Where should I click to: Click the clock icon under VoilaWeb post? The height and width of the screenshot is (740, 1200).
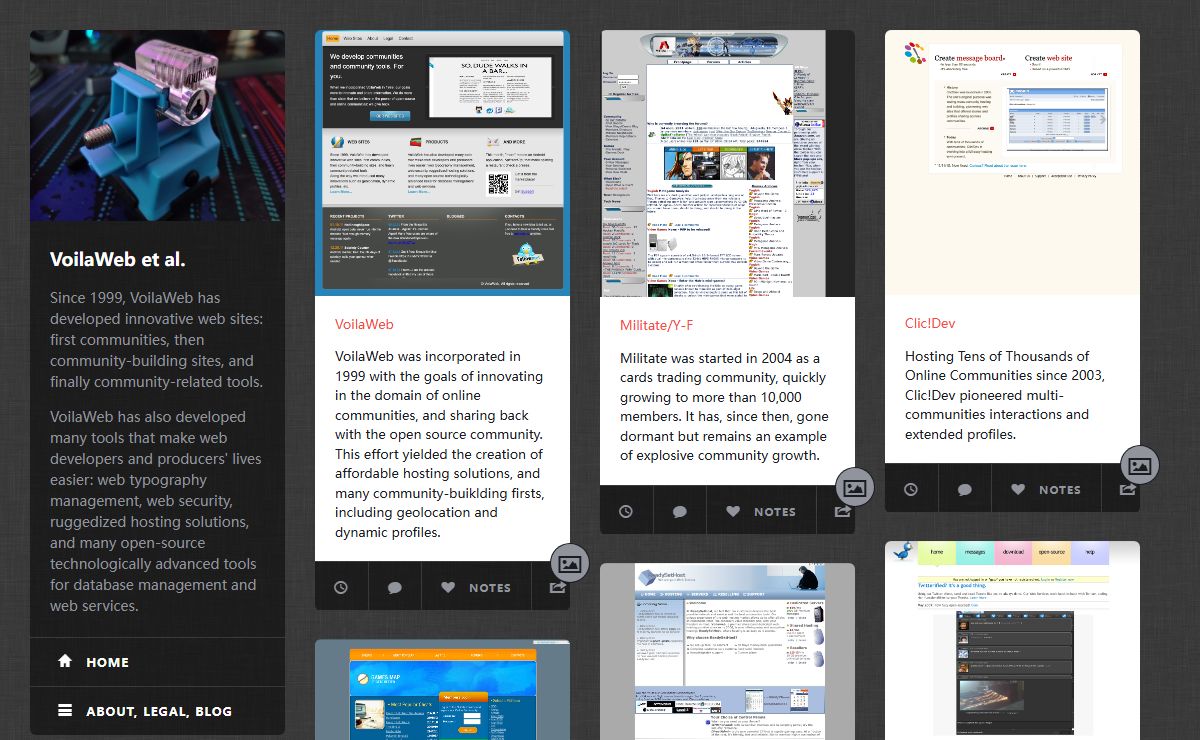pyautogui.click(x=341, y=587)
